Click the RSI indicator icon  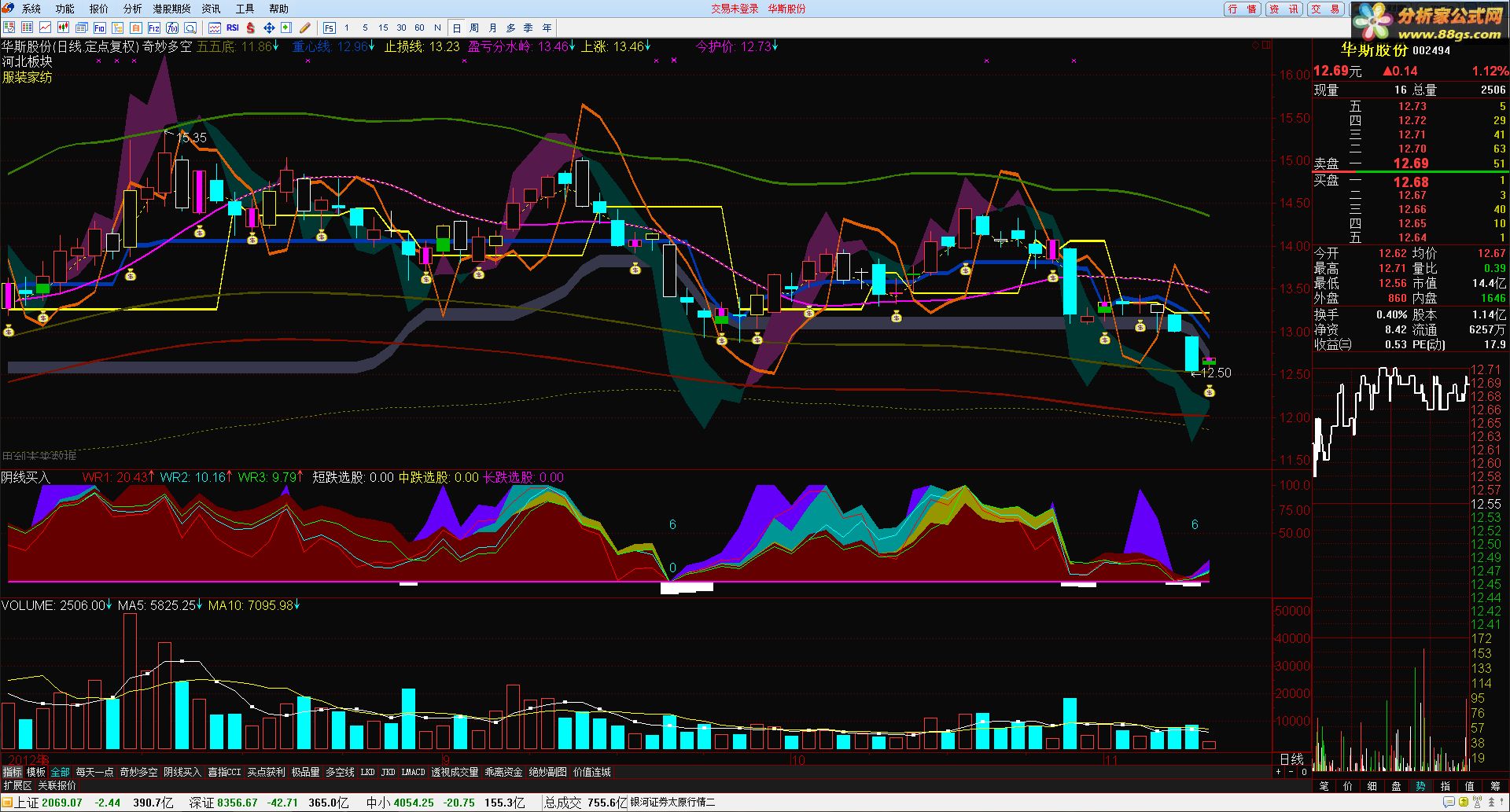click(x=232, y=28)
